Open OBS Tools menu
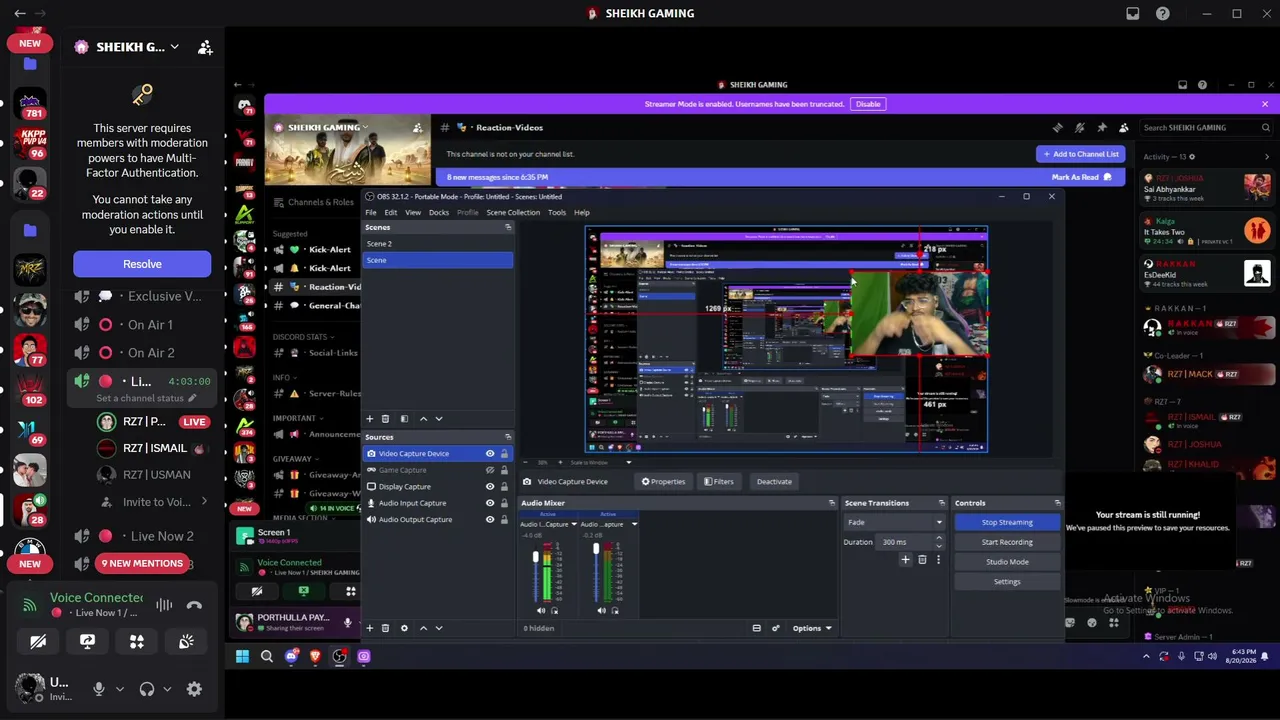The image size is (1280, 720). (x=557, y=212)
